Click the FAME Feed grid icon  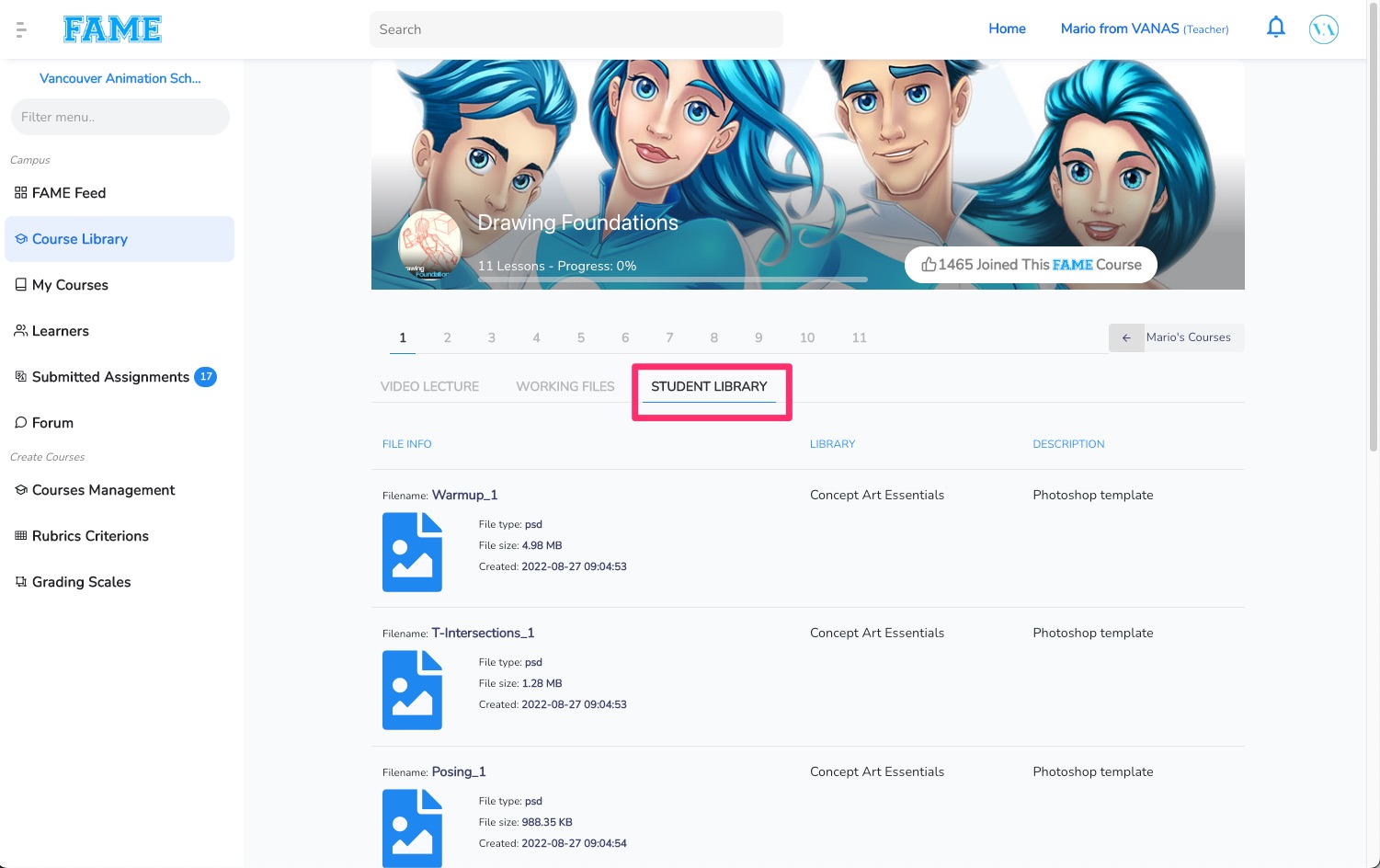click(21, 192)
